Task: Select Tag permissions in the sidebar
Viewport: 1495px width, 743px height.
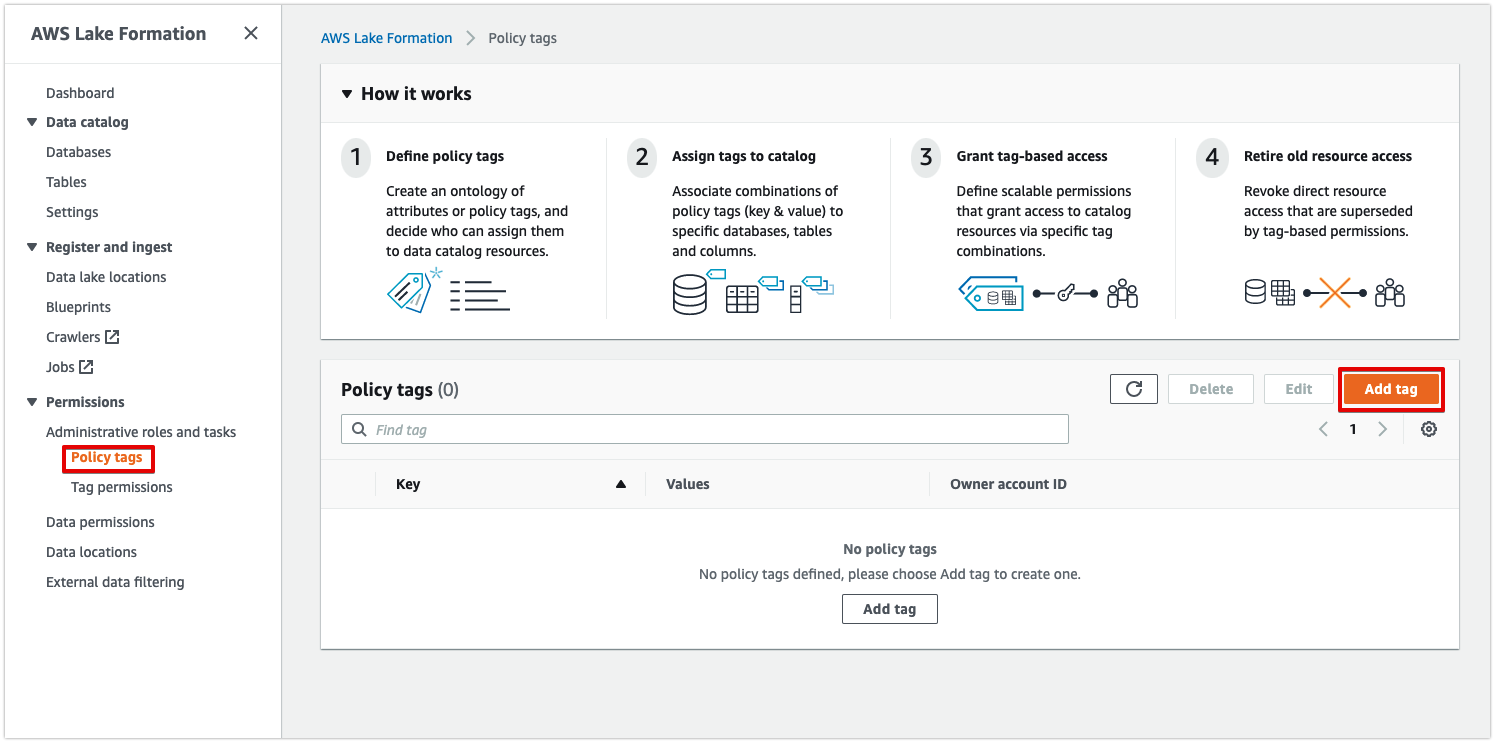Action: tap(121, 487)
